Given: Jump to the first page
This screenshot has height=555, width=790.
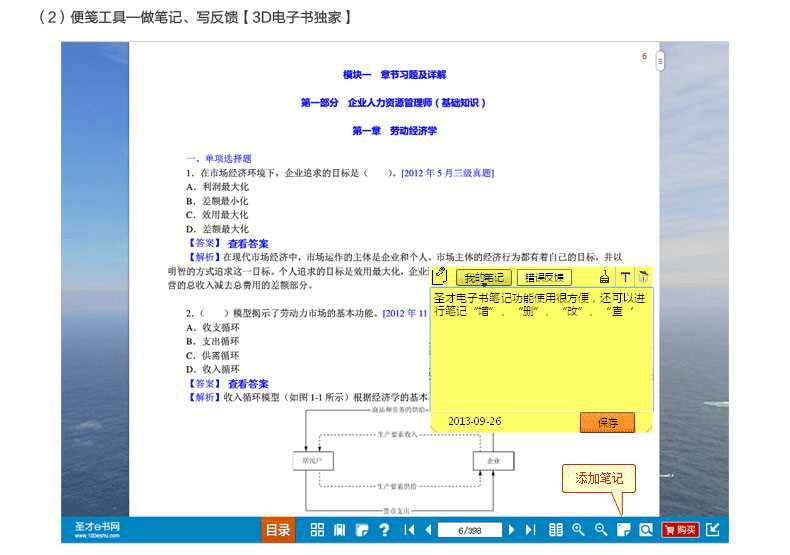Looking at the screenshot, I should click(x=409, y=530).
